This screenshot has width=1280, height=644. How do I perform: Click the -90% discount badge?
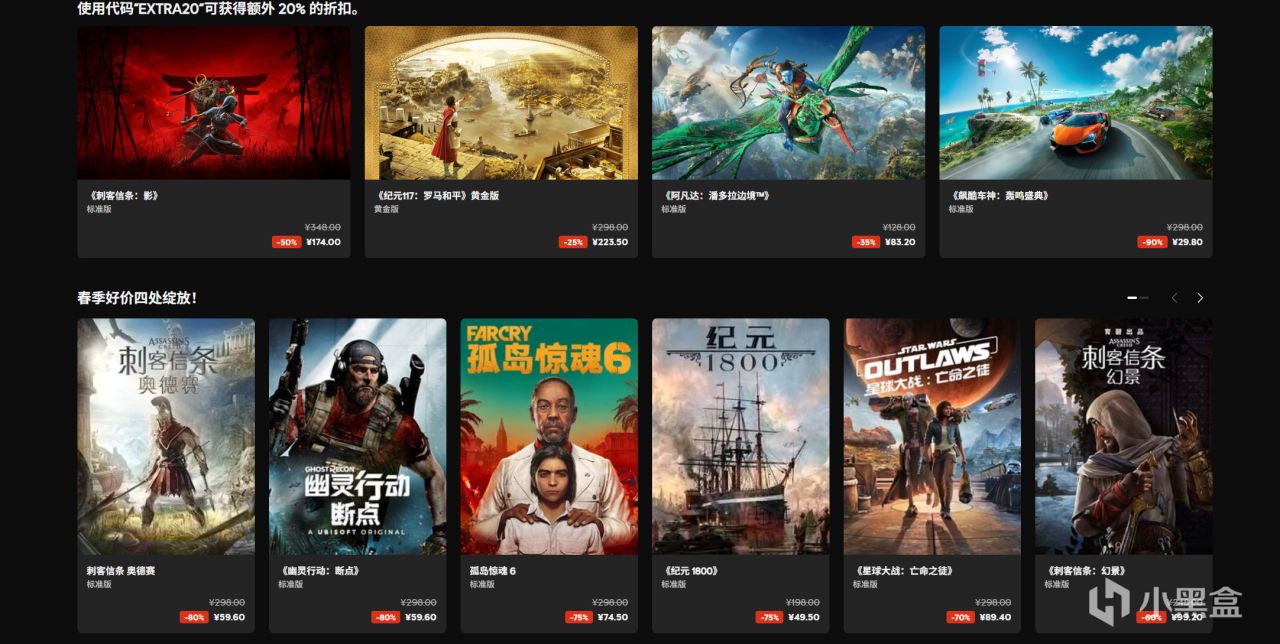(x=1152, y=242)
